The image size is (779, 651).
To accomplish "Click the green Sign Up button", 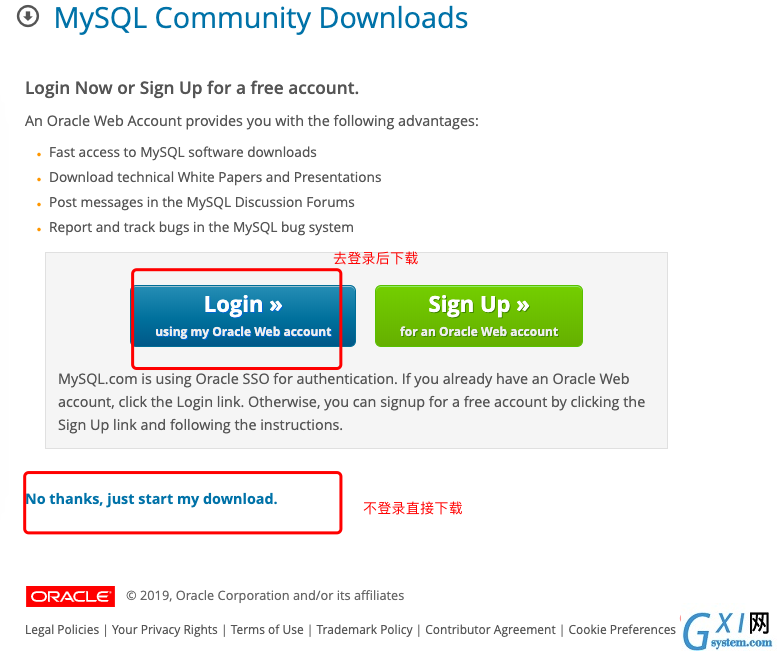I will [479, 316].
